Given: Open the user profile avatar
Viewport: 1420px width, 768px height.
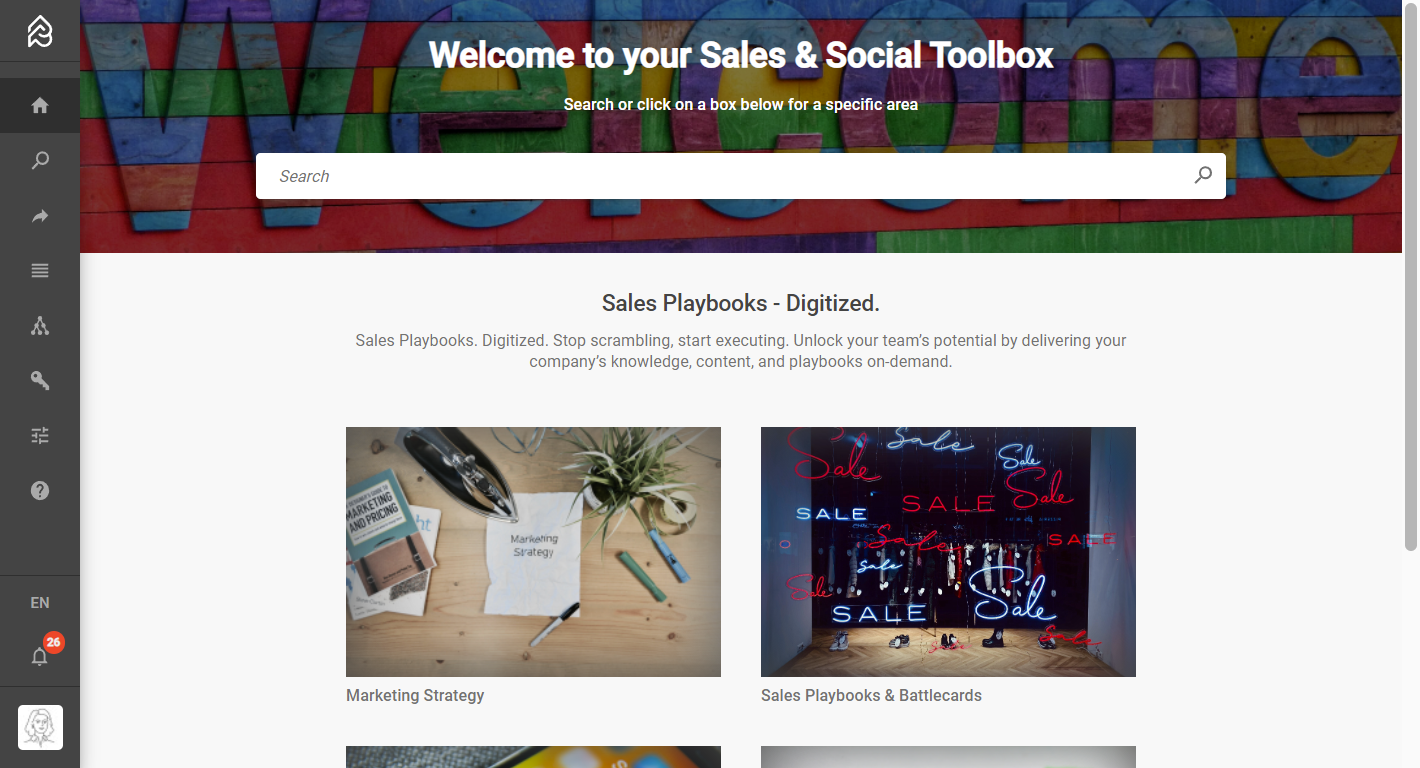Looking at the screenshot, I should tap(40, 727).
